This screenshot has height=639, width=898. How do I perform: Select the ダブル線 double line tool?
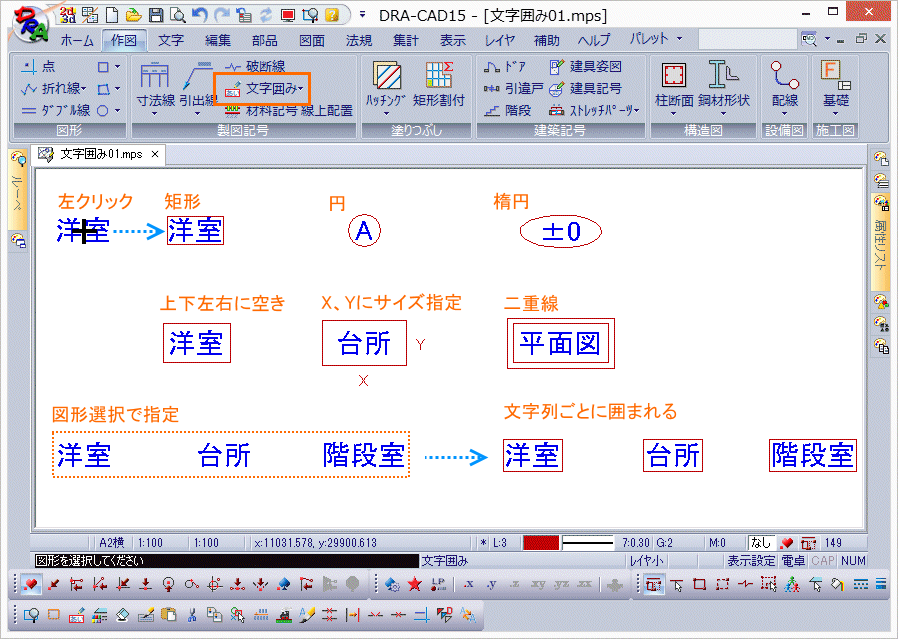pos(56,110)
